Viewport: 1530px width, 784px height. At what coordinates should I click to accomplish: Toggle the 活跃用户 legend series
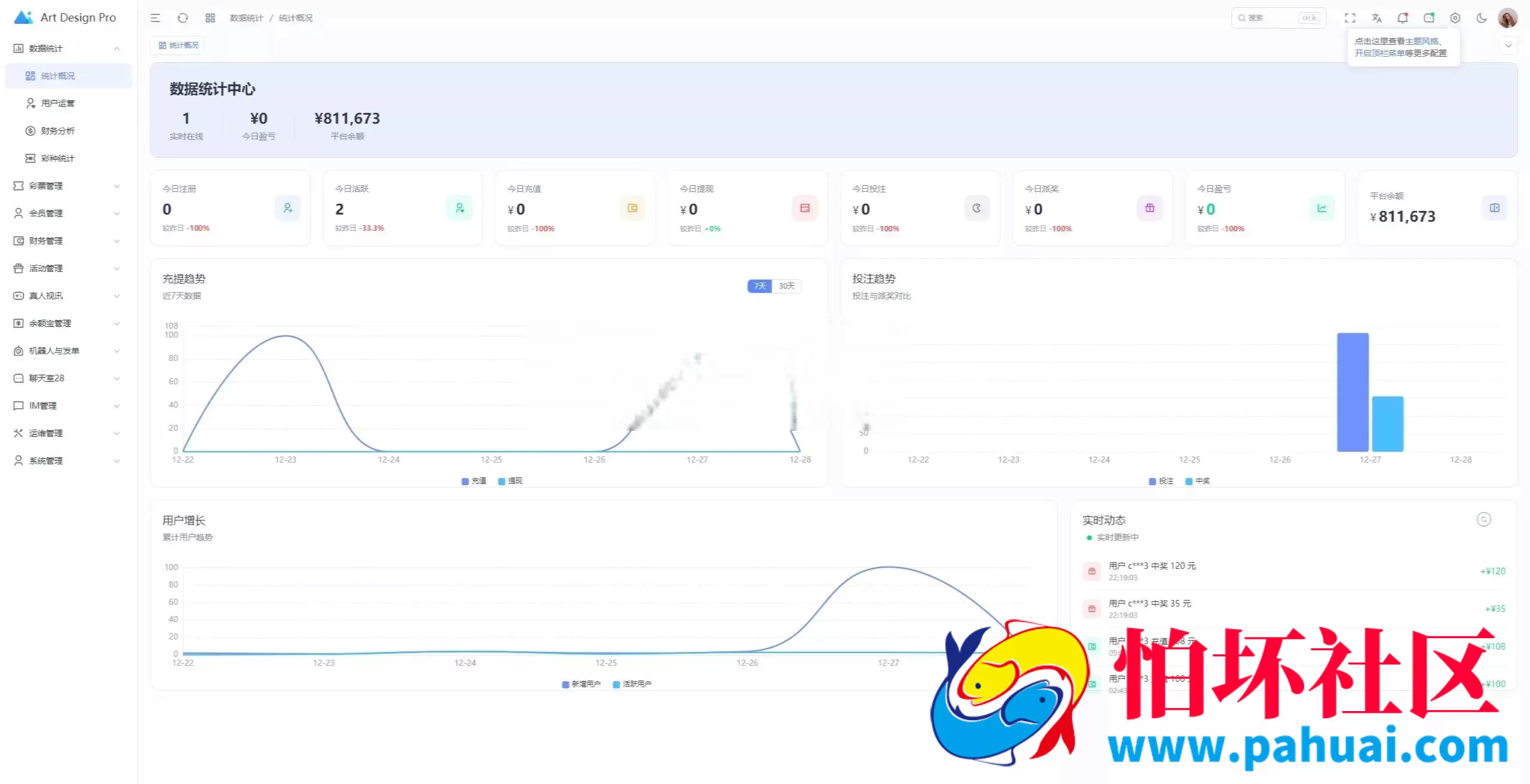click(632, 684)
